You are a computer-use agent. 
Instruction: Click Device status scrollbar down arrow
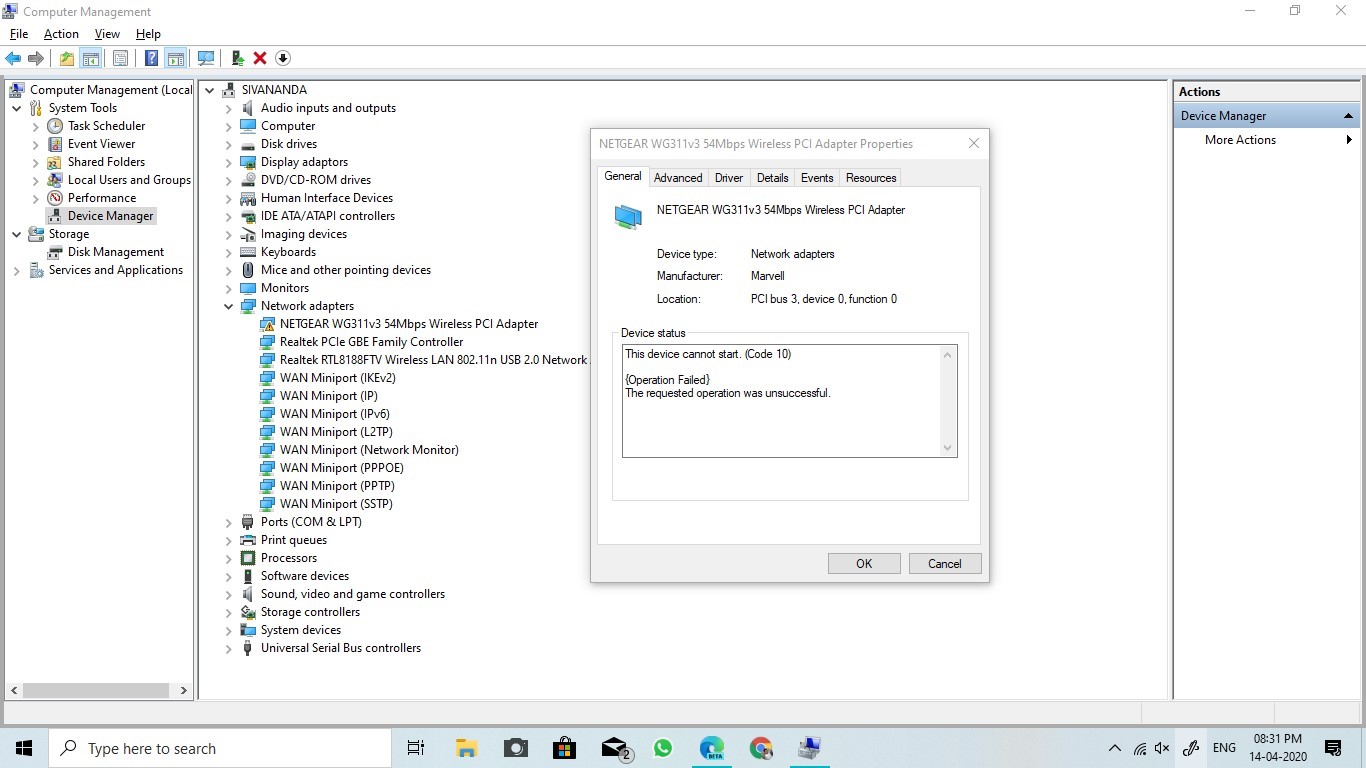[948, 449]
